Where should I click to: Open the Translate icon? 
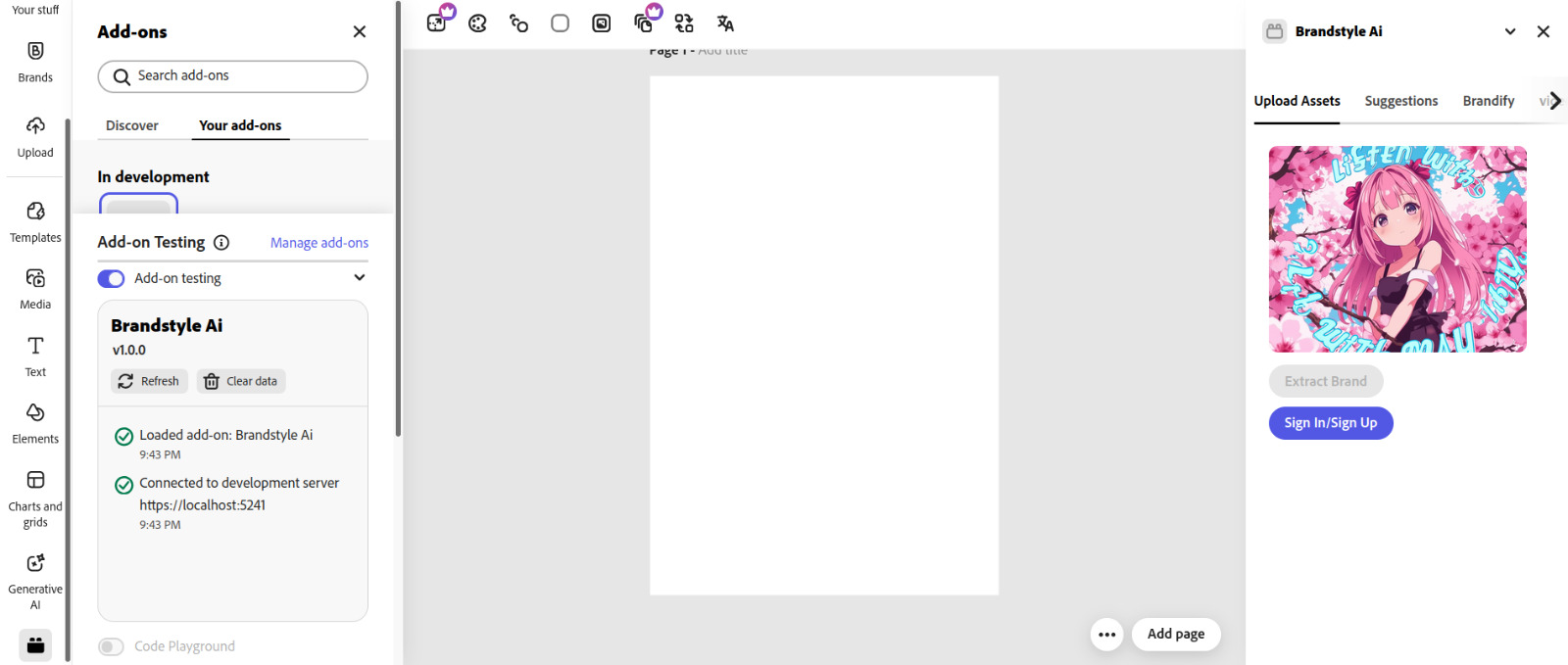click(725, 24)
